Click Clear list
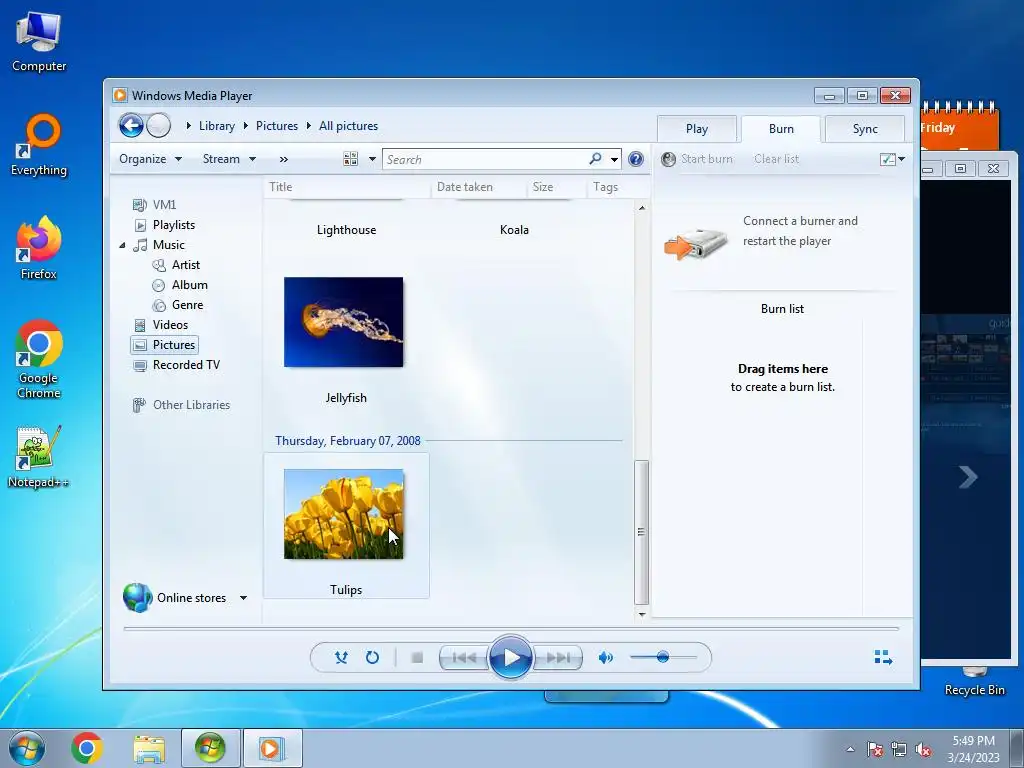This screenshot has height=768, width=1024. 776,159
